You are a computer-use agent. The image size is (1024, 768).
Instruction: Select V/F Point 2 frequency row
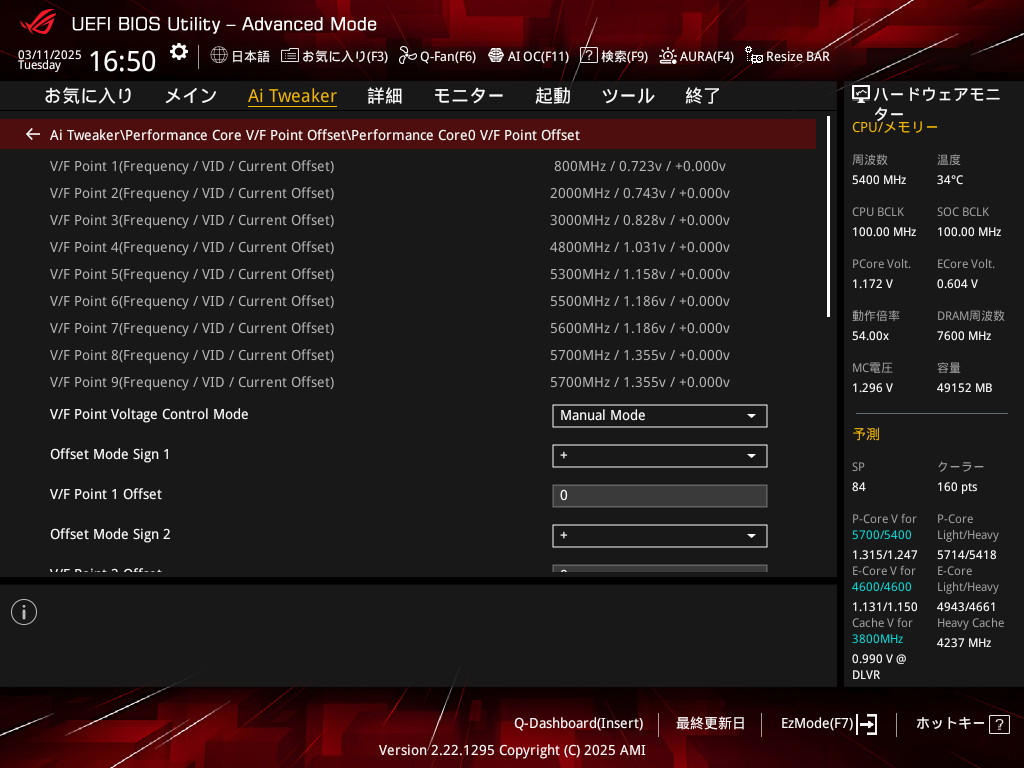(408, 193)
